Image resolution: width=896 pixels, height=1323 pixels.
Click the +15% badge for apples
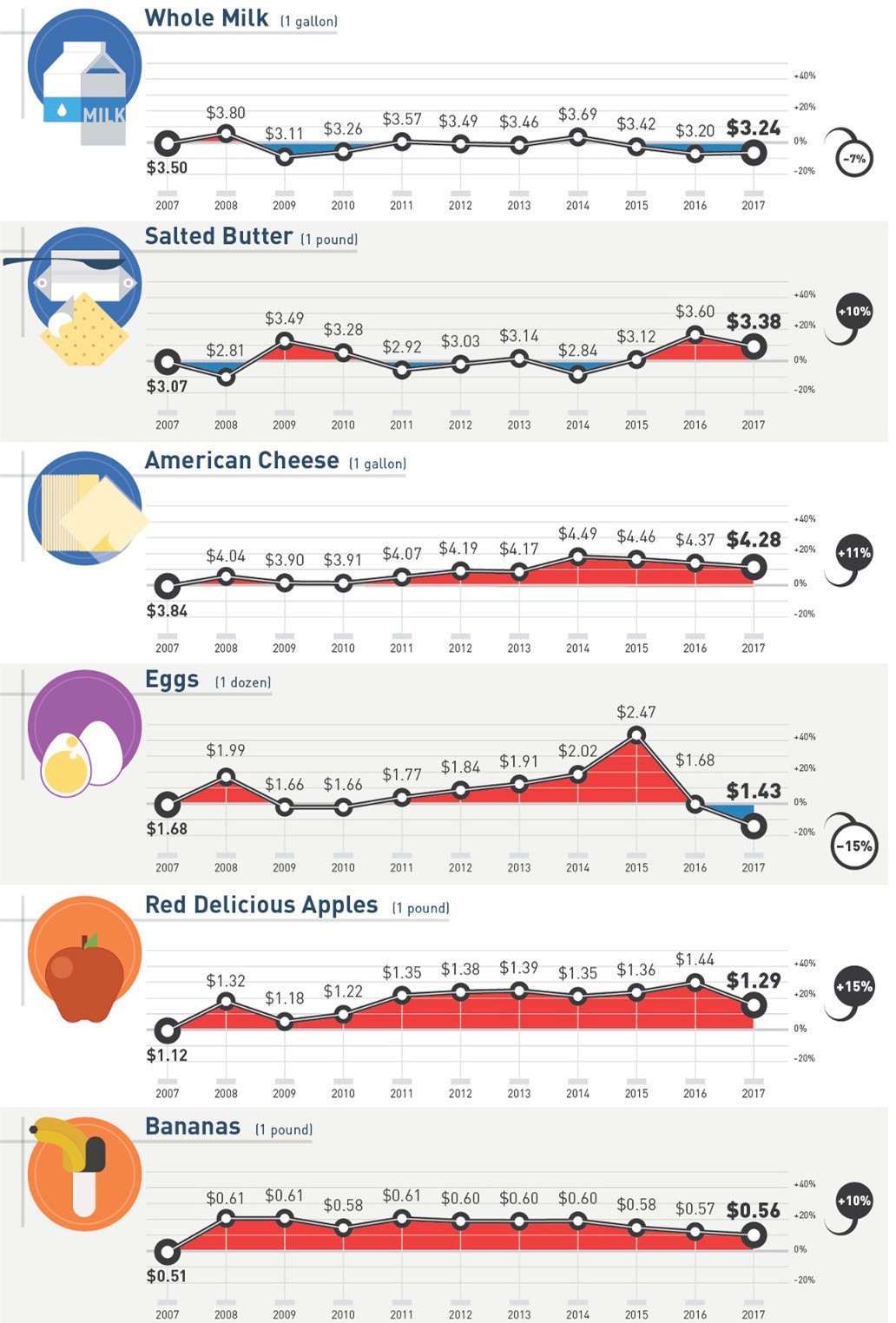click(853, 987)
